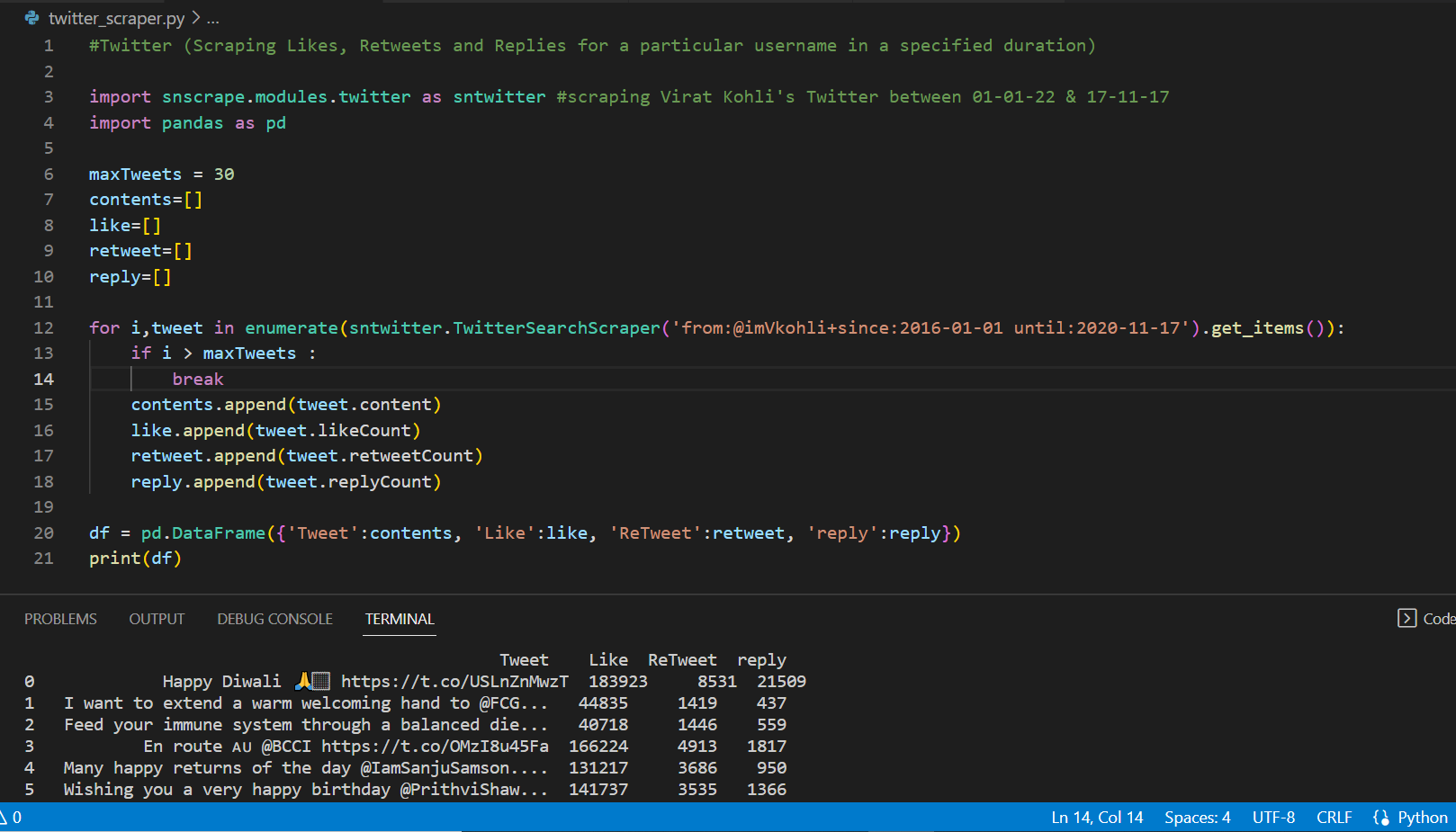Open the breadcrumb ellipsis symbol list
Viewport: 1456px width, 832px height.
pos(213,18)
